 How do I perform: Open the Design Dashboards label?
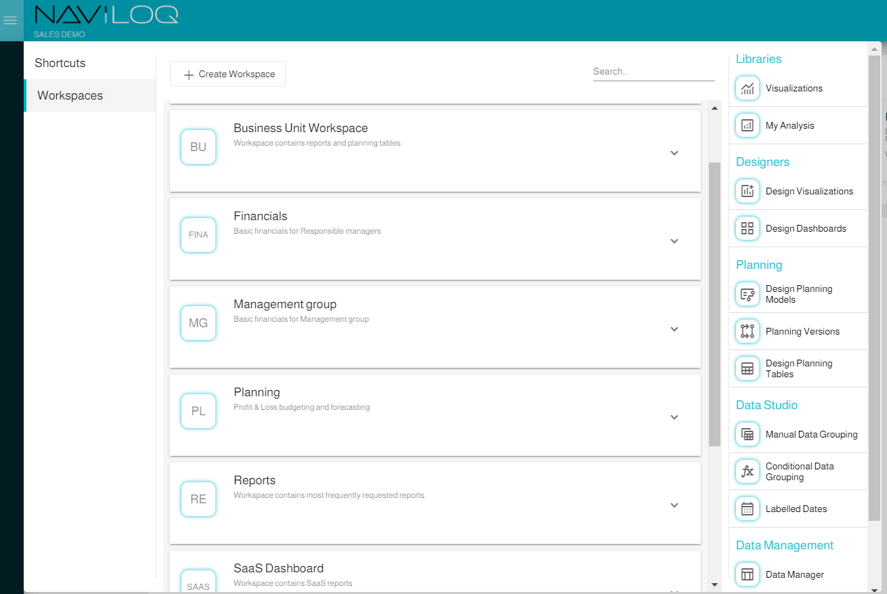click(806, 229)
